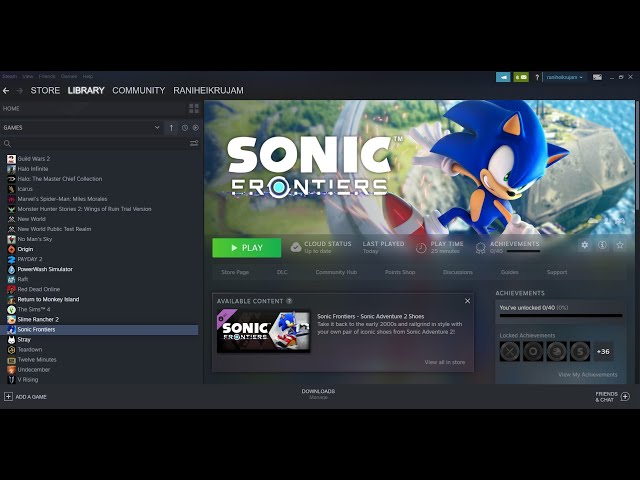Switch to the LIBRARY tab

86,91
